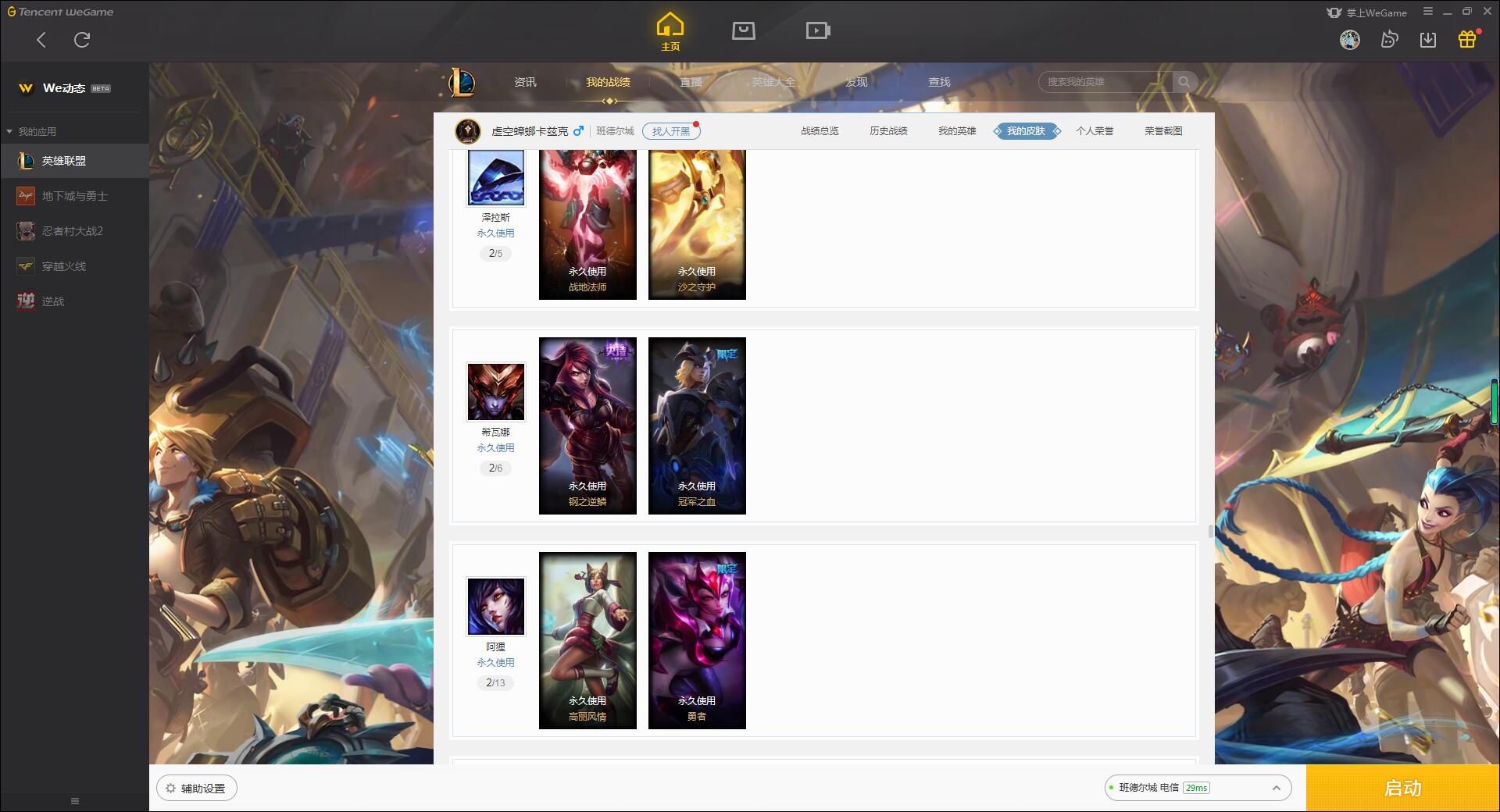Select 地下城与勇士 in the sidebar
This screenshot has width=1500, height=812.
click(74, 196)
